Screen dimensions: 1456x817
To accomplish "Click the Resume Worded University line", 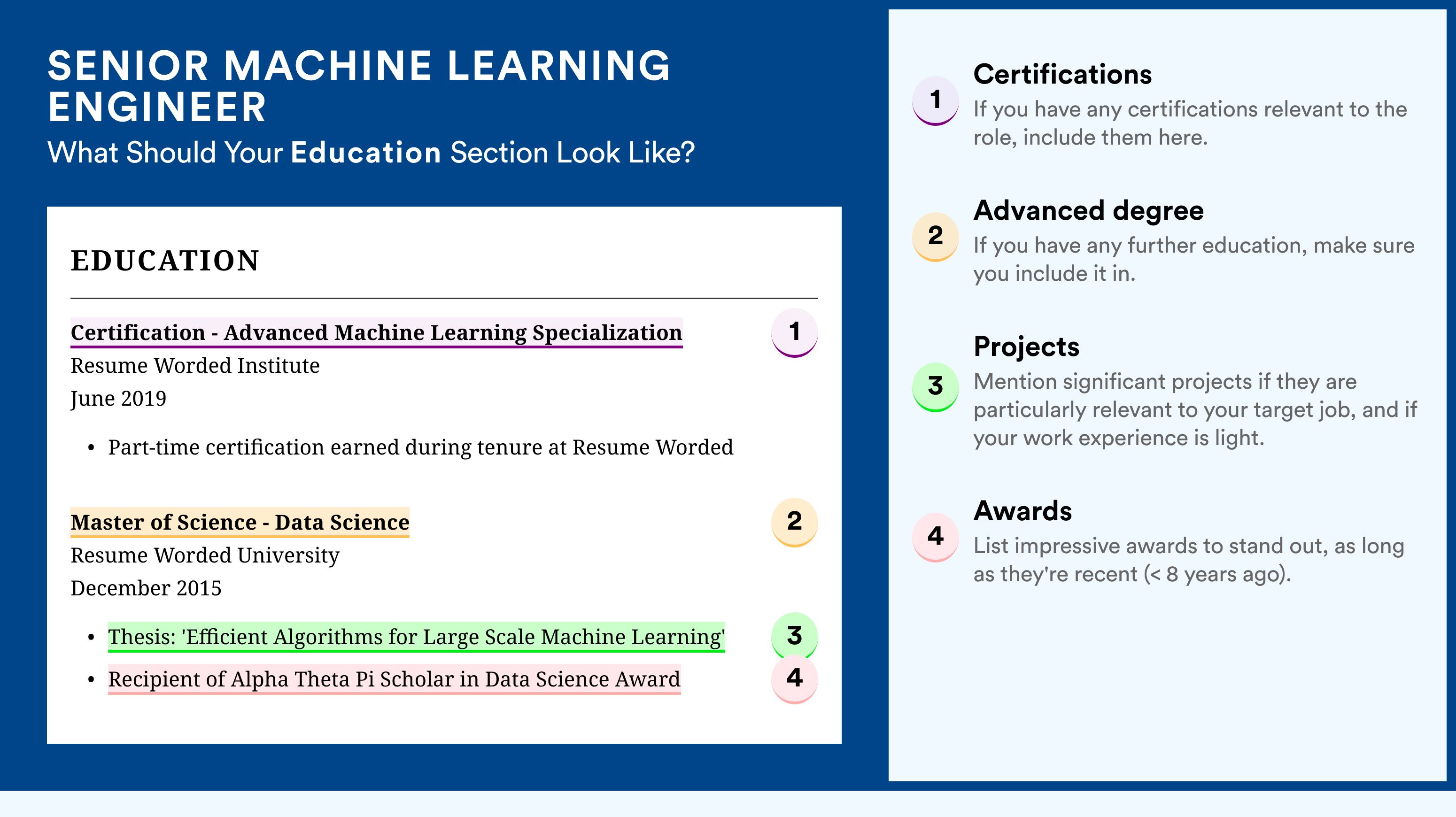I will tap(205, 555).
